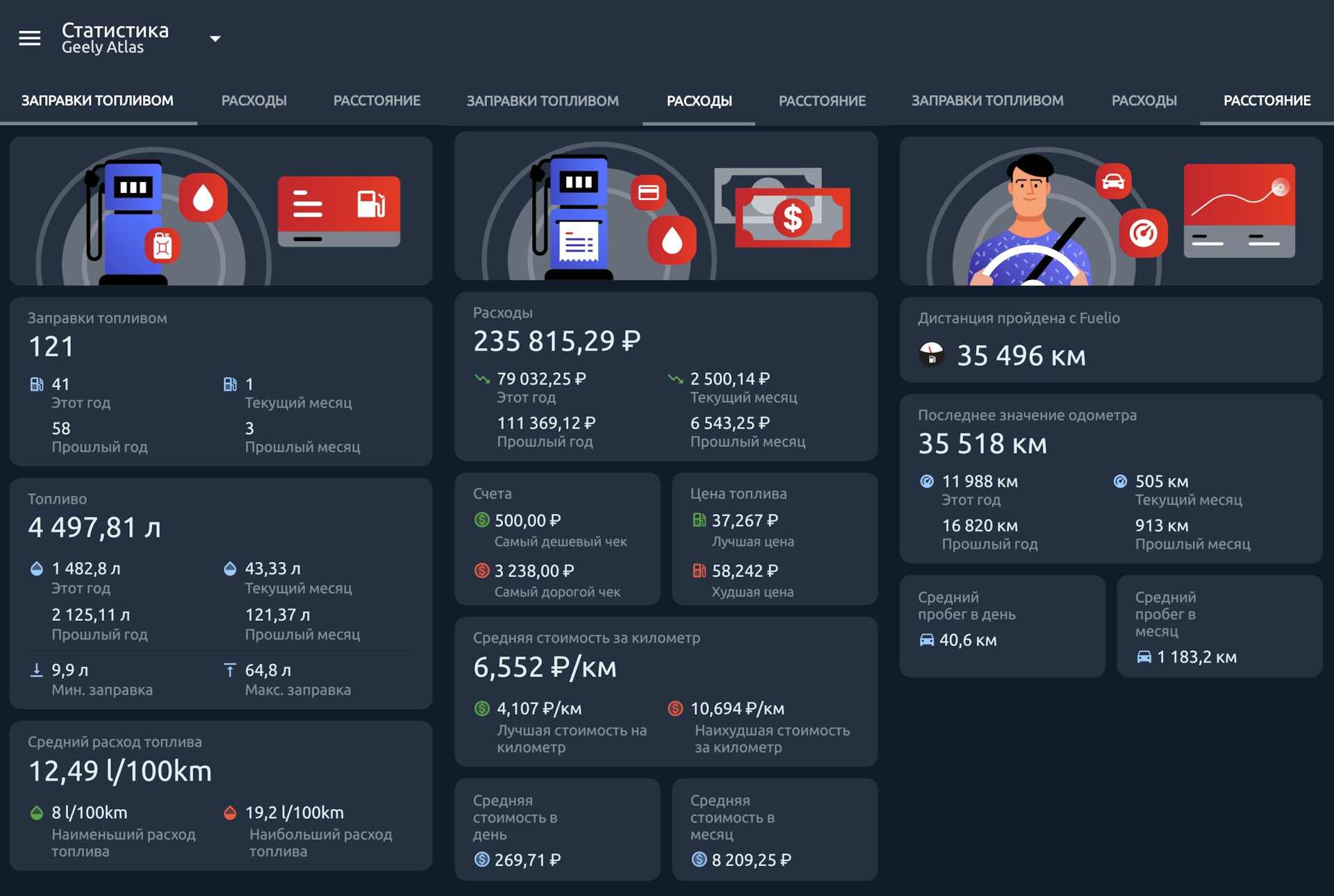Click last month distance 913 км
The width and height of the screenshot is (1334, 896).
point(1162,526)
